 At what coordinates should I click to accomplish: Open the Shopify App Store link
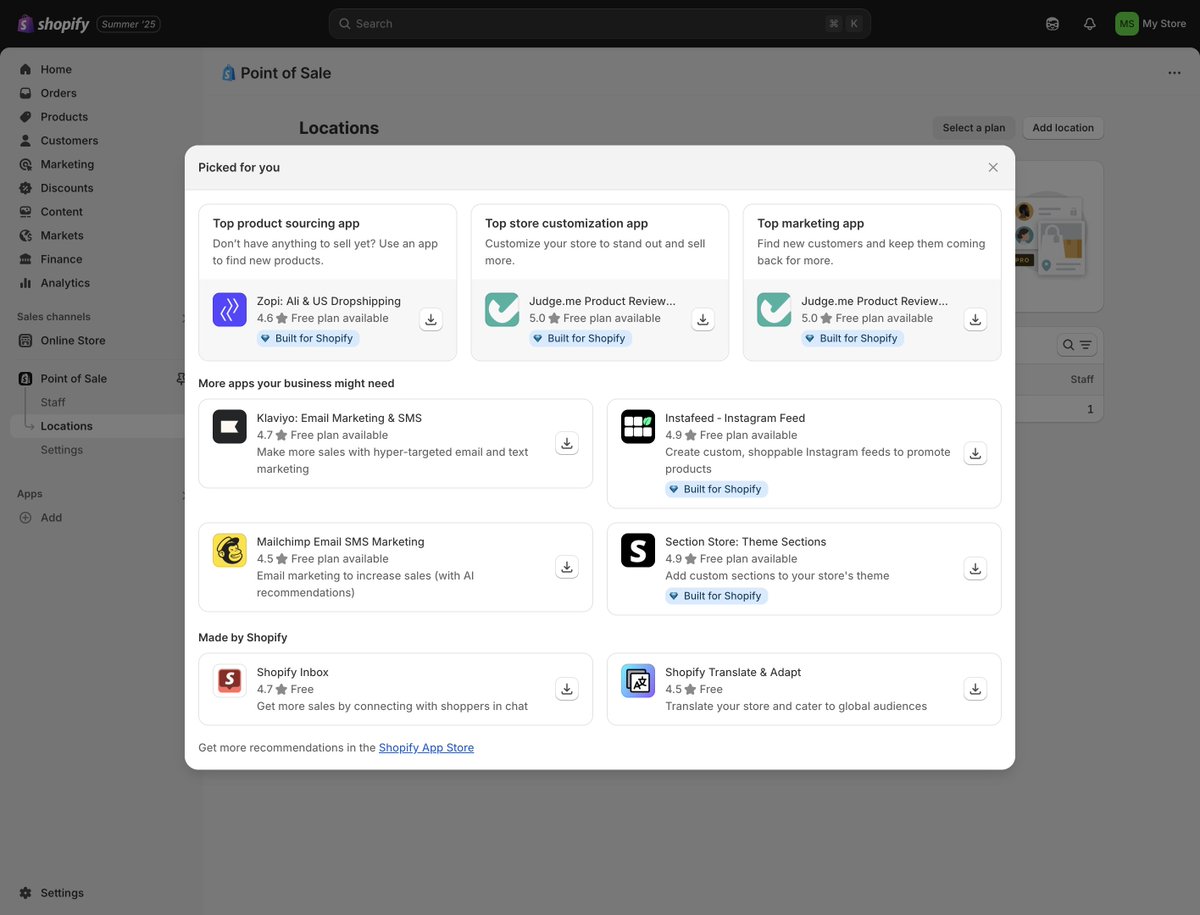coord(426,748)
